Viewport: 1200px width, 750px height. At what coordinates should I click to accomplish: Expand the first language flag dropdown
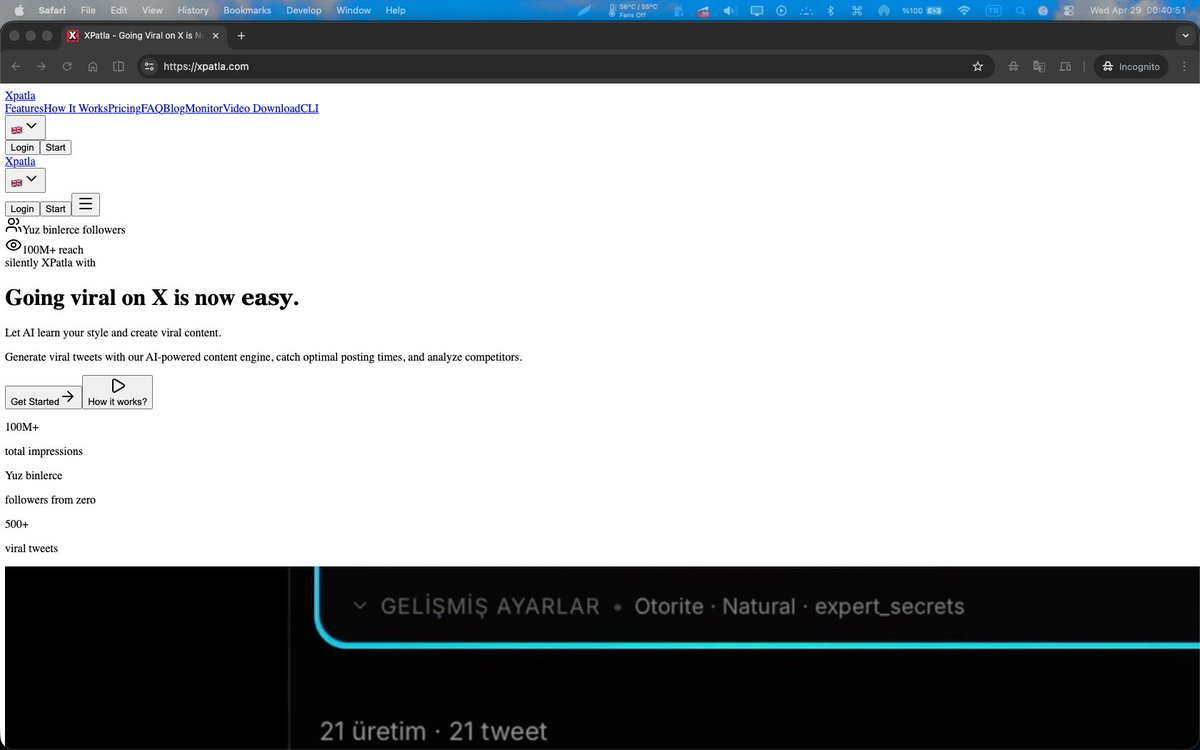(25, 127)
